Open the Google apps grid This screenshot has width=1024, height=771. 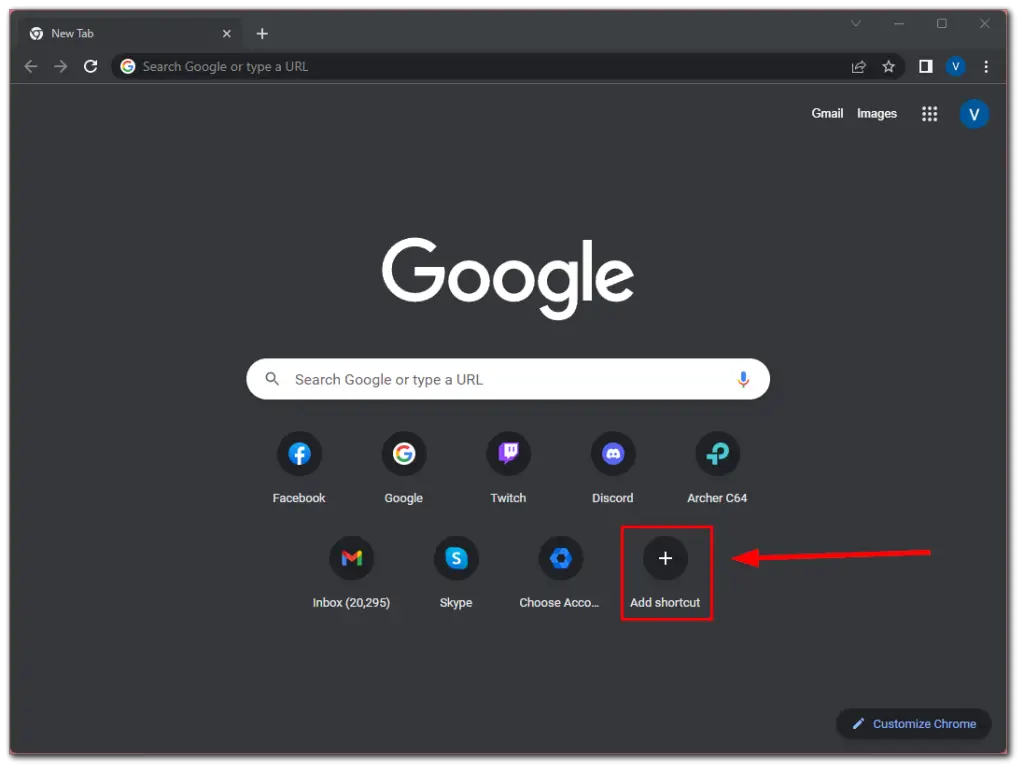pyautogui.click(x=929, y=114)
